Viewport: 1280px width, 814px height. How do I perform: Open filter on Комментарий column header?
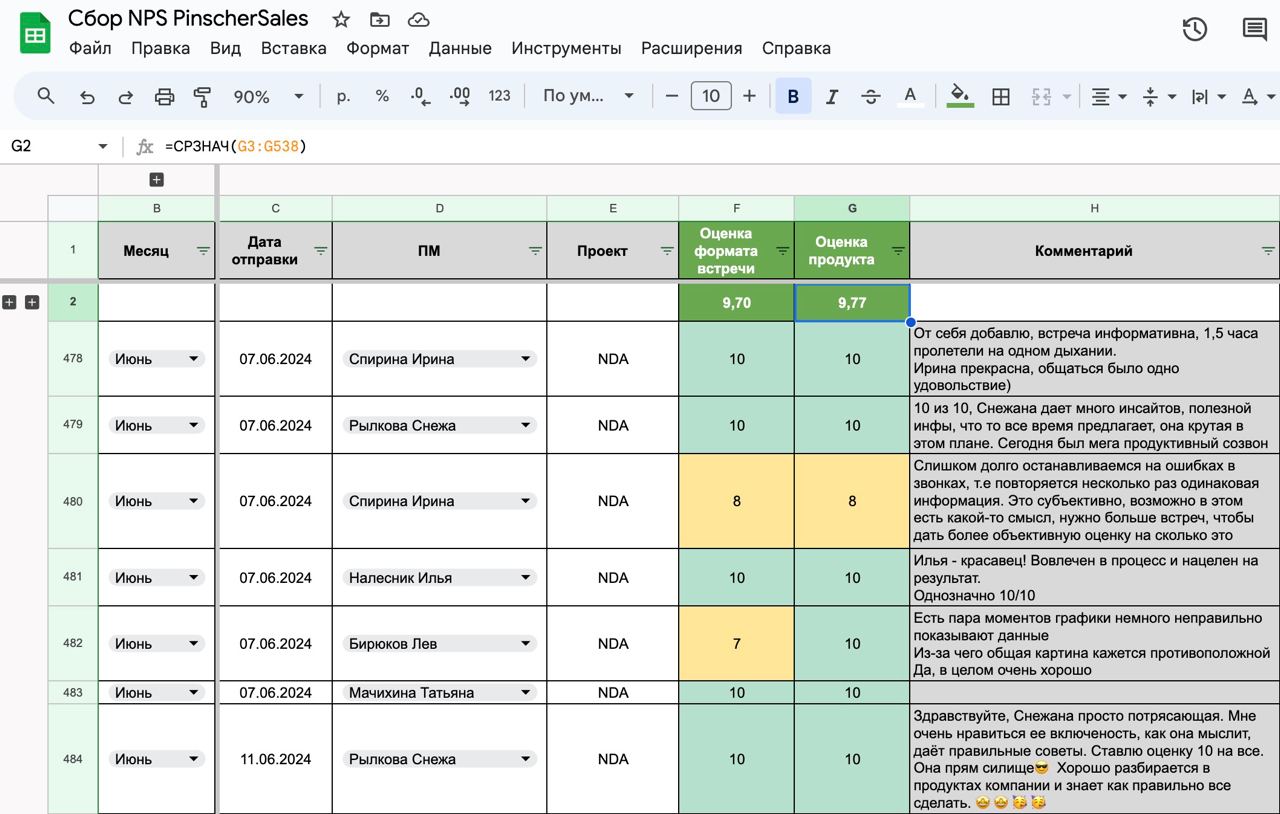(1268, 251)
